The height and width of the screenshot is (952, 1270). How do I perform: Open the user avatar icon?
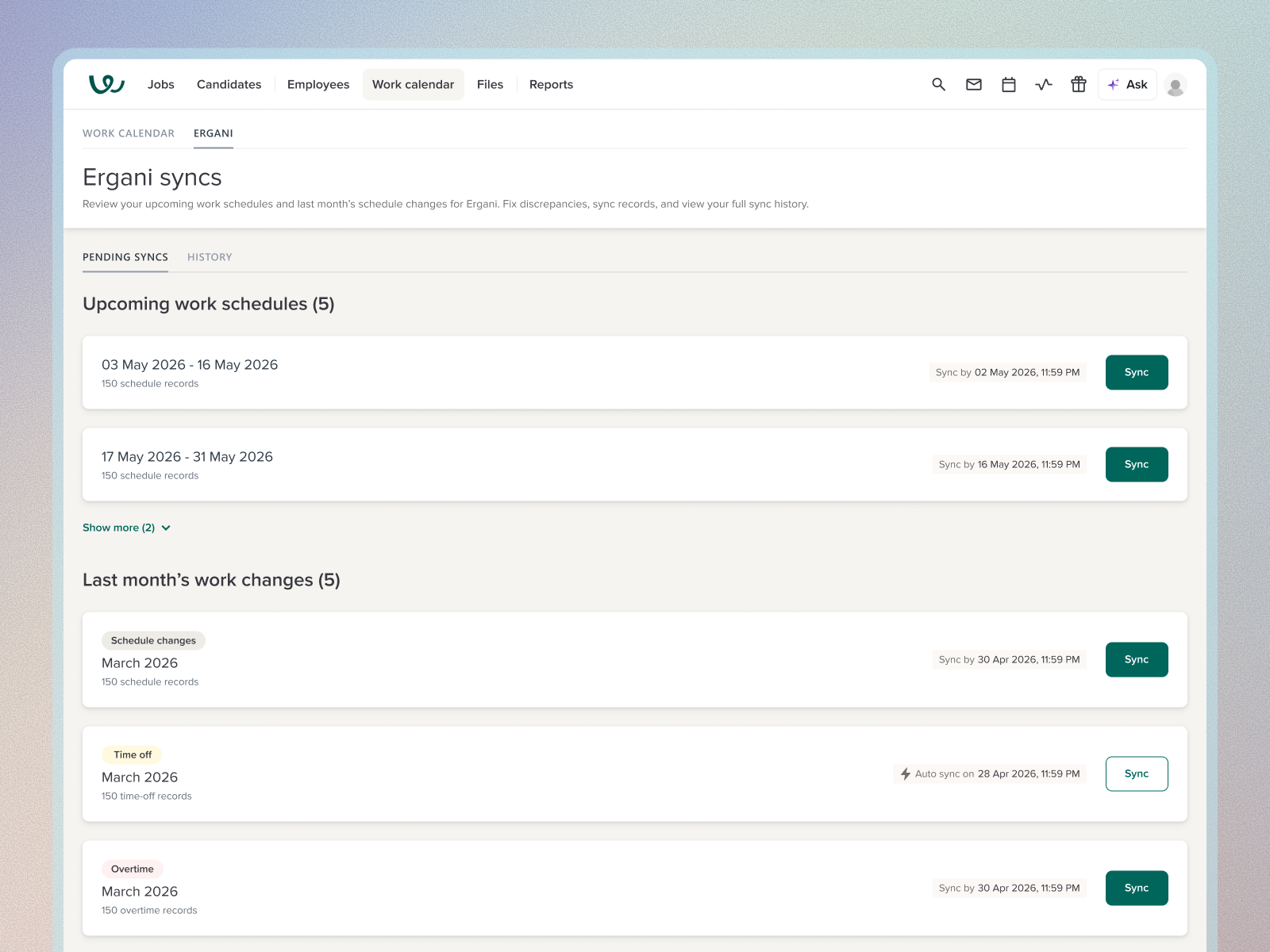point(1176,85)
